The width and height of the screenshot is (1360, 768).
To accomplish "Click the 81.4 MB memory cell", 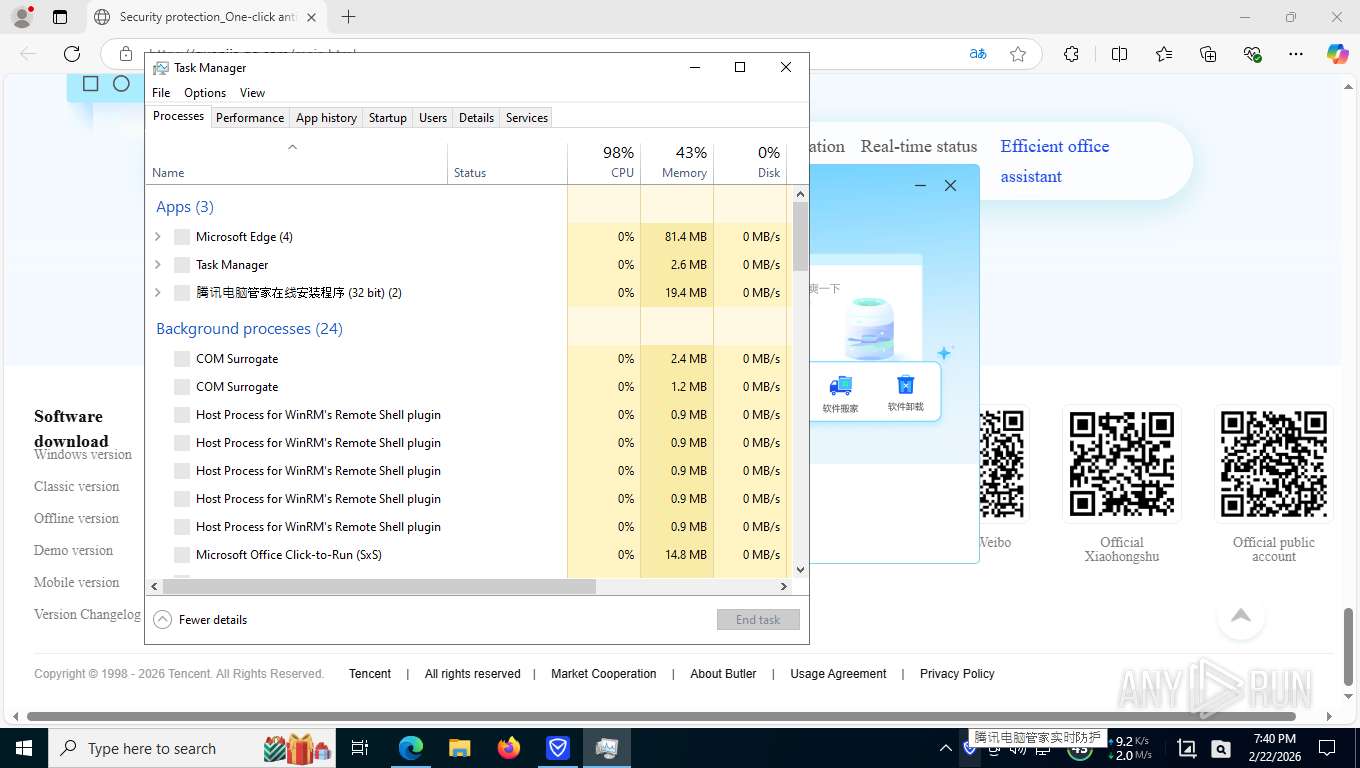I will tap(677, 237).
